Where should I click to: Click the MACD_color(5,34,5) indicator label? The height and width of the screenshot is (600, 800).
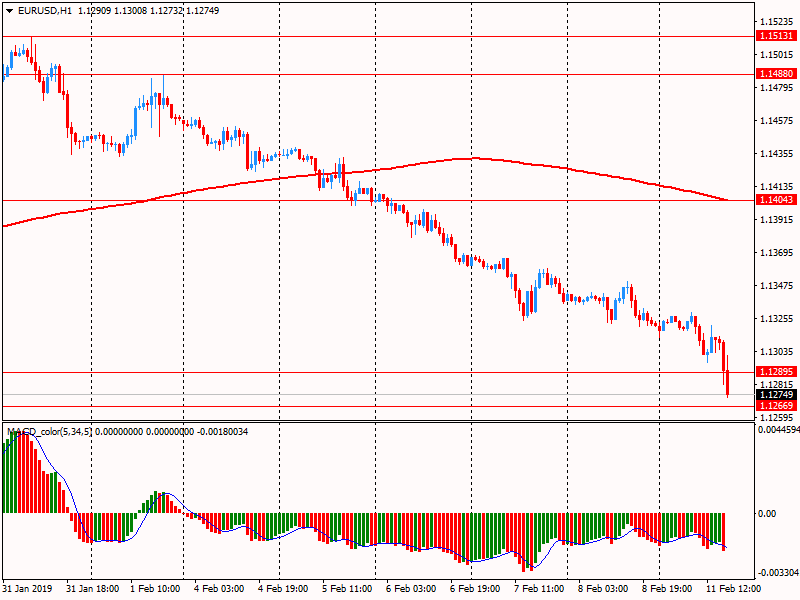click(x=49, y=432)
